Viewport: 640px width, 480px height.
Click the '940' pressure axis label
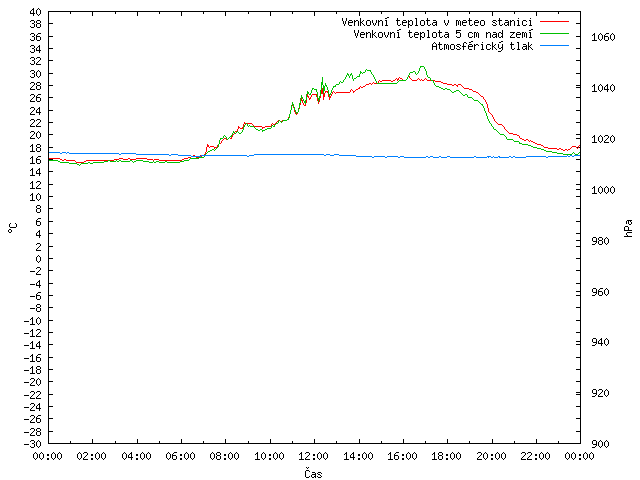tap(600, 342)
